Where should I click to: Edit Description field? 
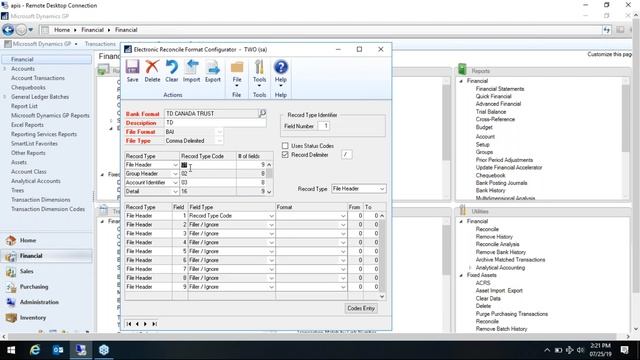215,123
